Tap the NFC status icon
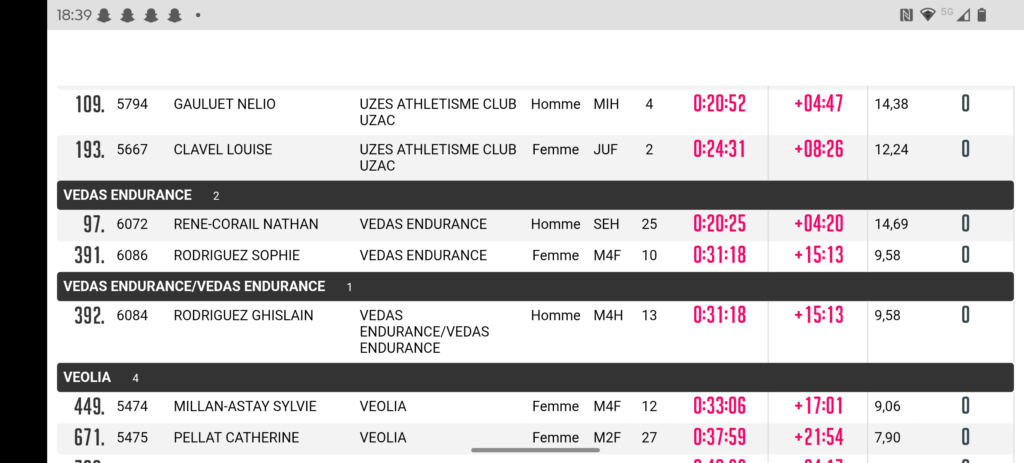 [906, 15]
